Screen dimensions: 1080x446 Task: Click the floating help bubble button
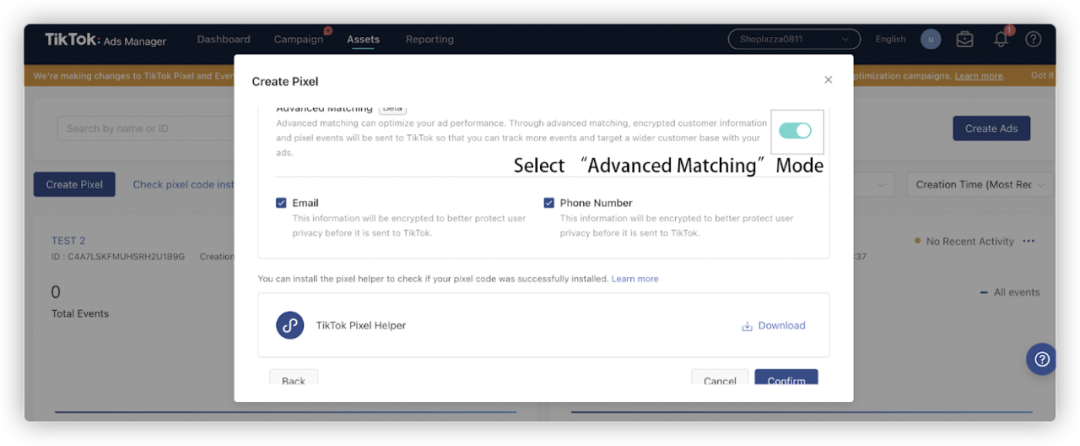[x=1041, y=359]
